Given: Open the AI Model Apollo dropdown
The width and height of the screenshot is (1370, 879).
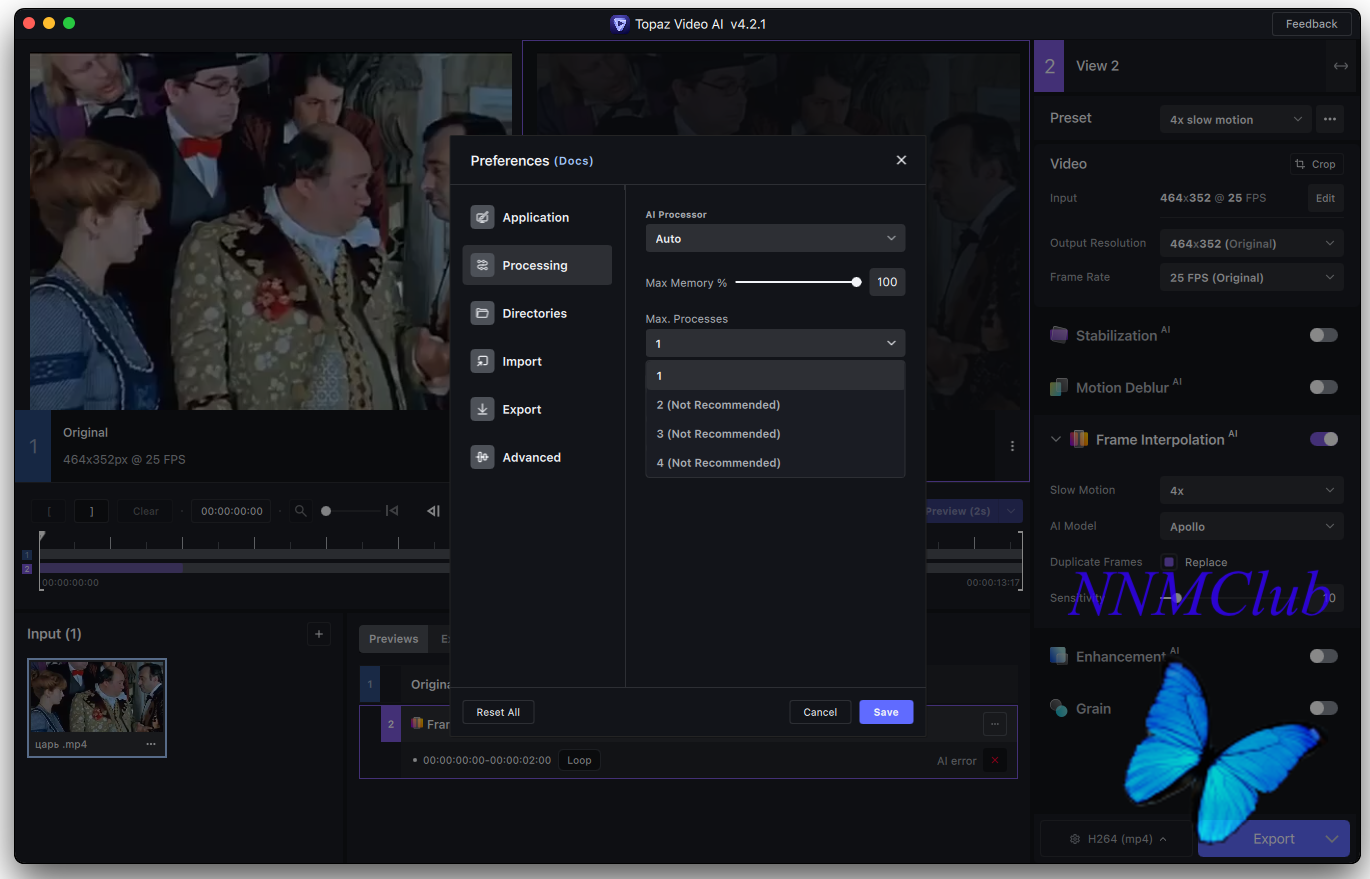Looking at the screenshot, I should (x=1251, y=526).
